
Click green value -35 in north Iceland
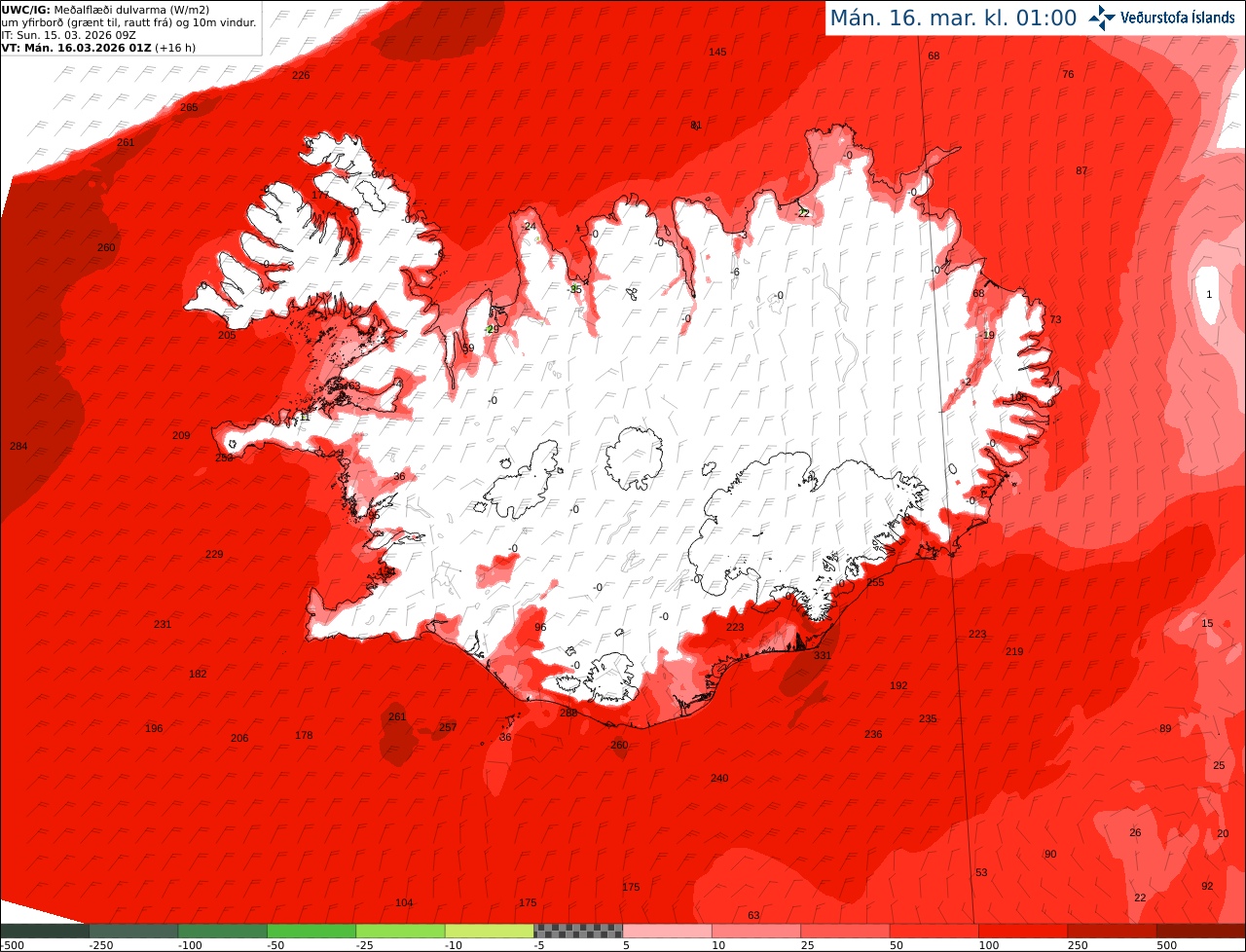click(574, 289)
